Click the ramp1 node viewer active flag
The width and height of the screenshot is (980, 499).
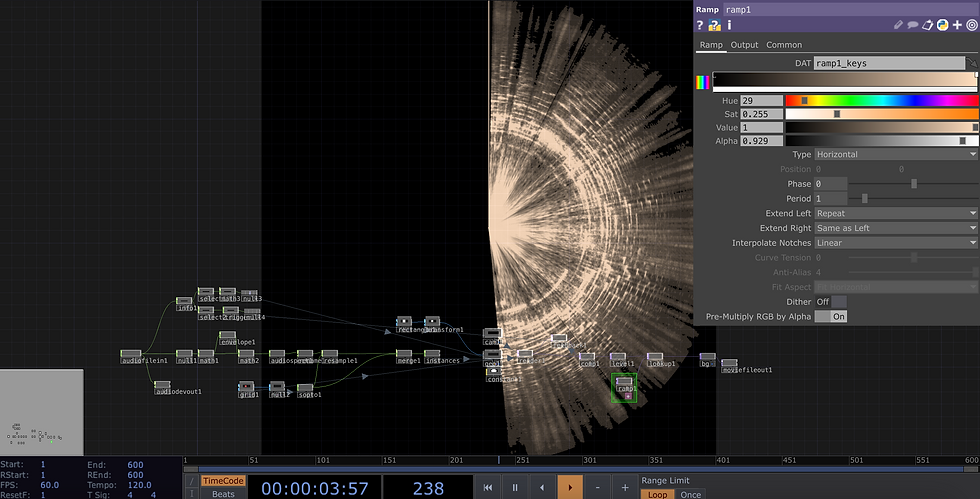point(628,396)
